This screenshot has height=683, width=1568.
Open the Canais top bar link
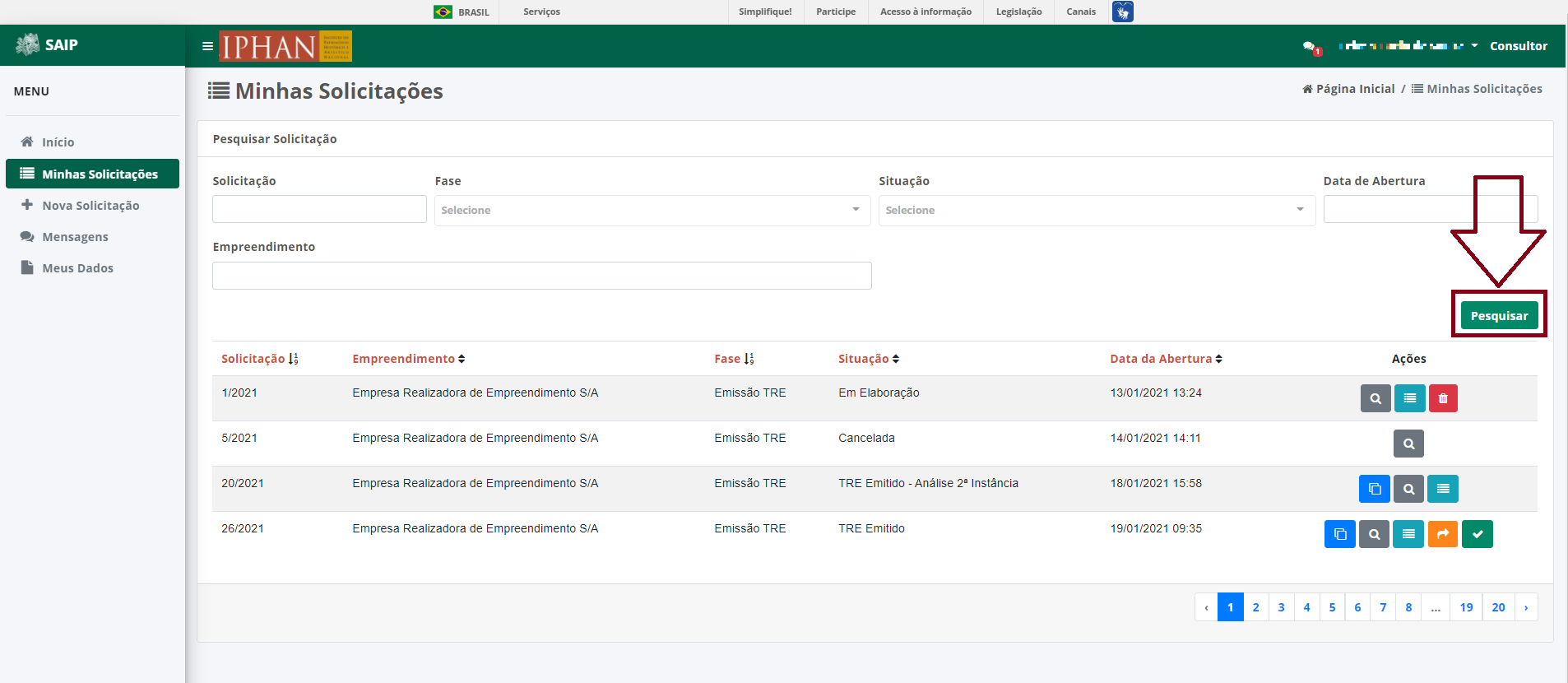[1081, 12]
